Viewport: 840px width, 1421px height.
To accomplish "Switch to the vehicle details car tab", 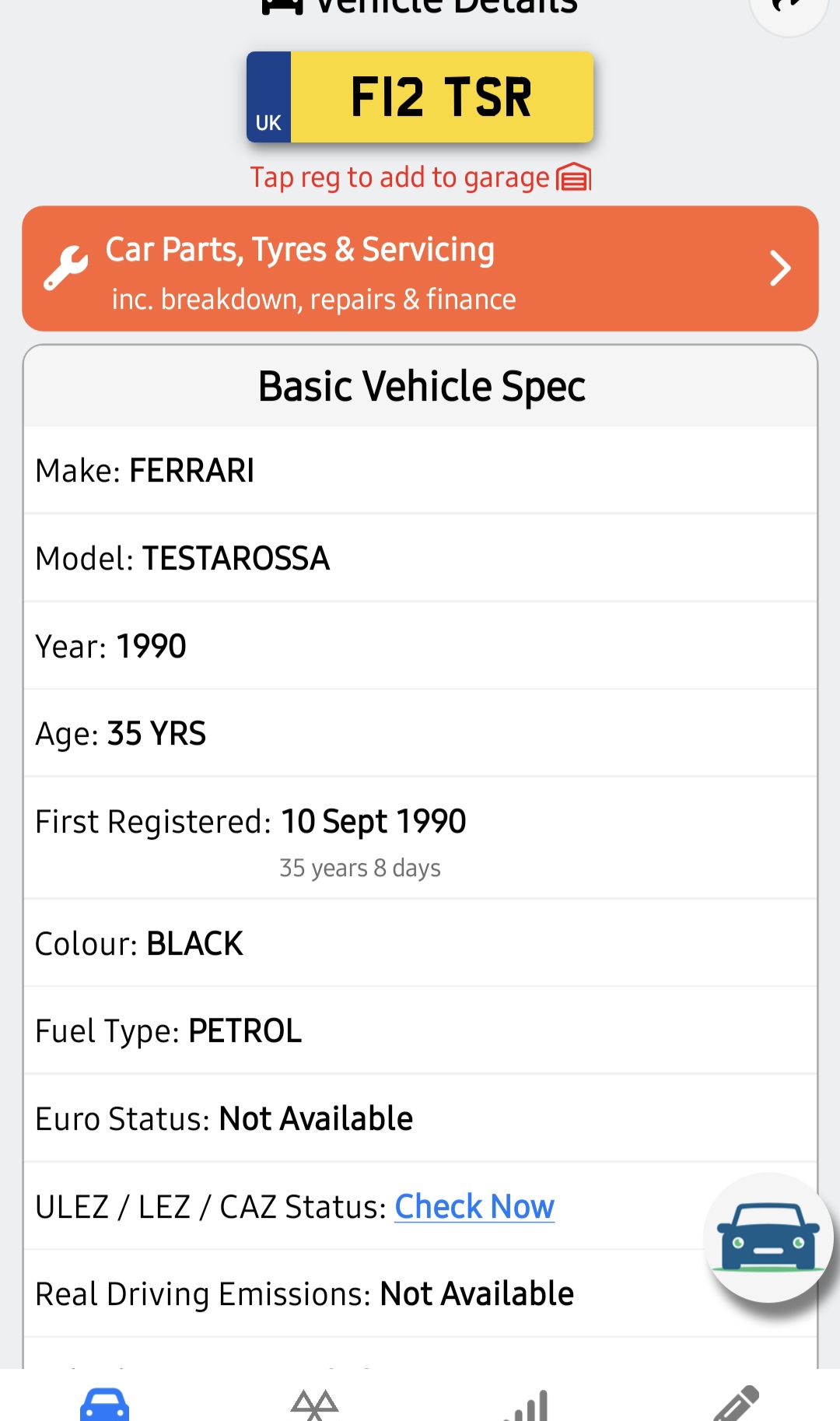I will [x=104, y=1405].
